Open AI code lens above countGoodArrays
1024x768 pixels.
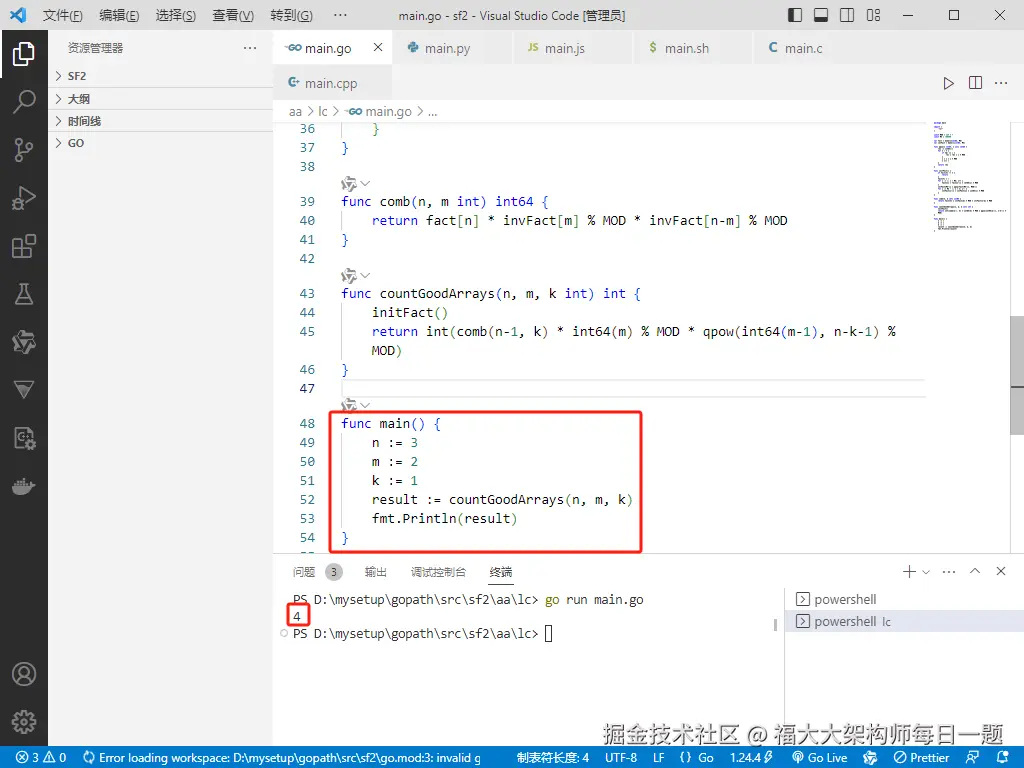coord(355,276)
